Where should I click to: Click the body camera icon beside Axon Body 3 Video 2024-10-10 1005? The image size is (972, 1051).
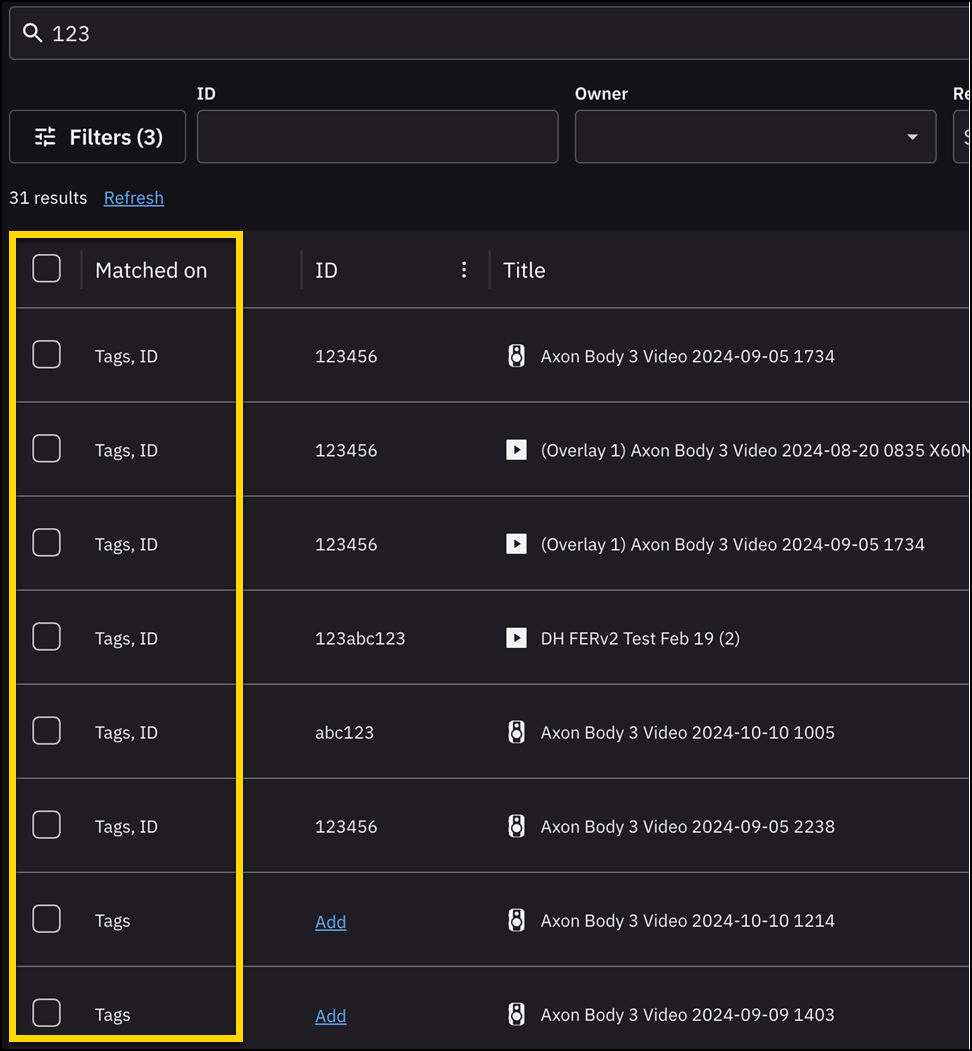tap(516, 732)
